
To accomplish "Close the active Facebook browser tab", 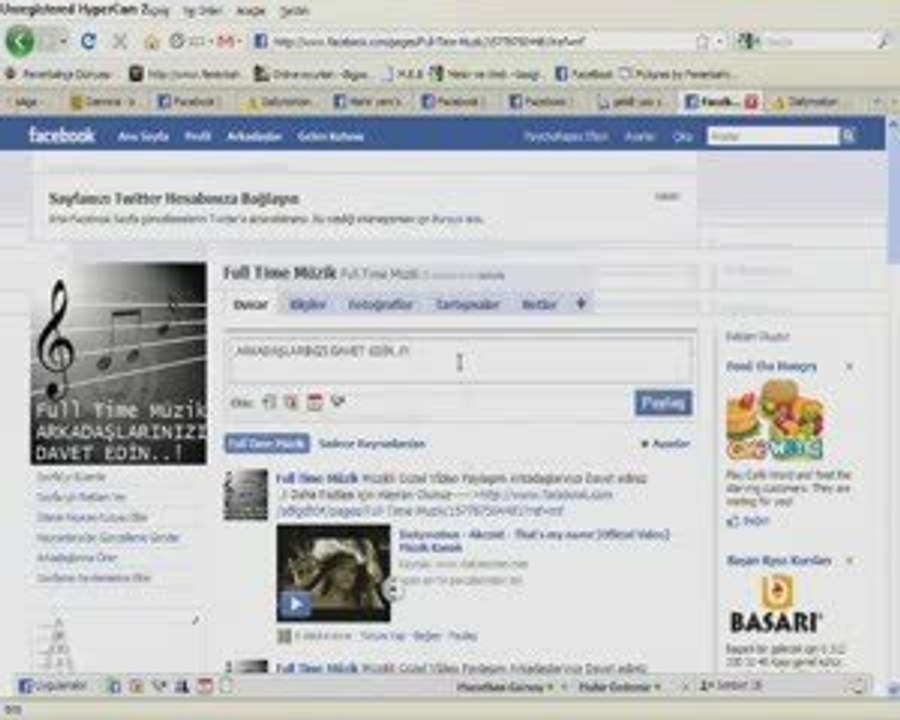I will pyautogui.click(x=751, y=102).
